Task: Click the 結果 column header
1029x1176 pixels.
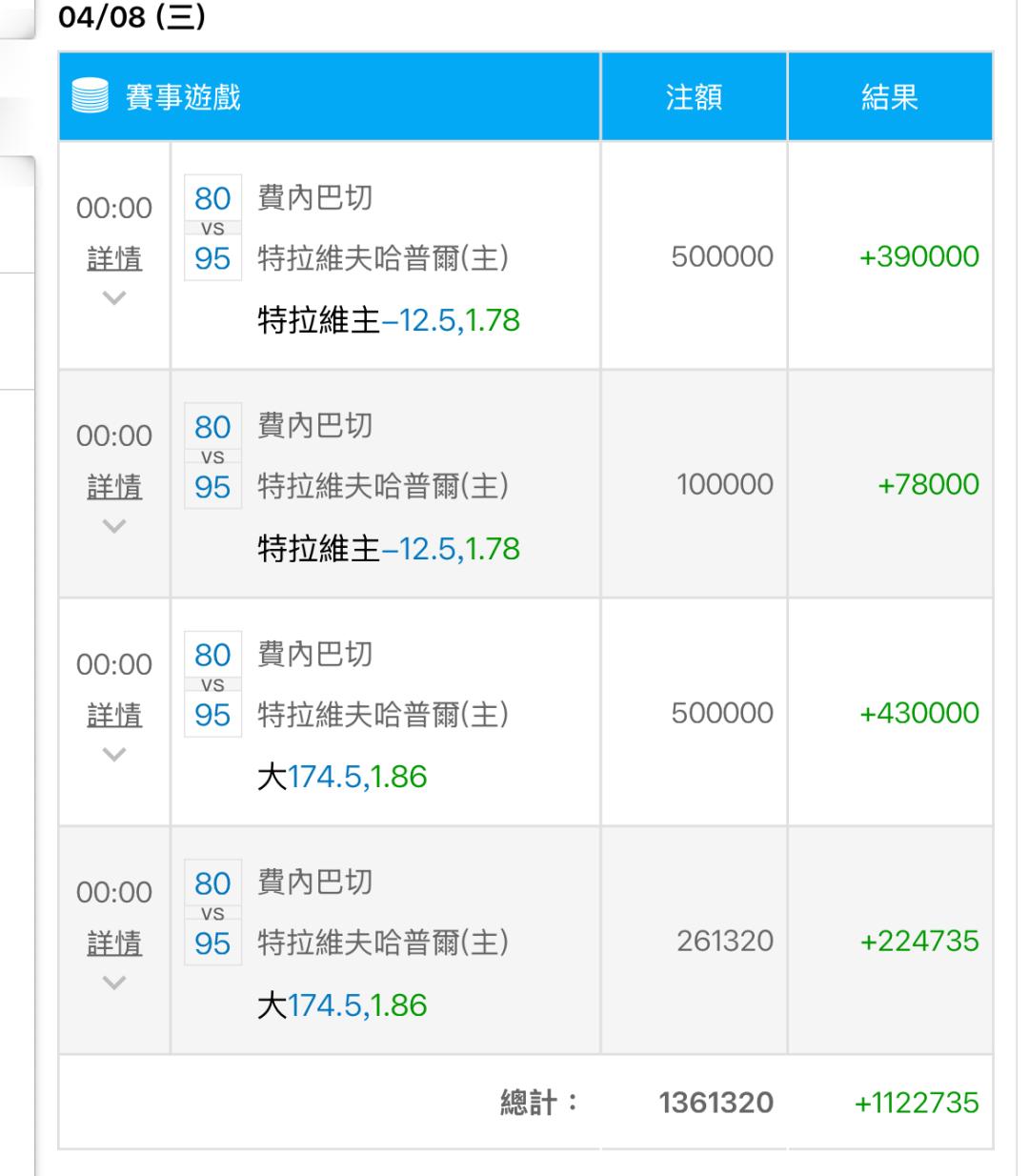Action: tap(889, 97)
